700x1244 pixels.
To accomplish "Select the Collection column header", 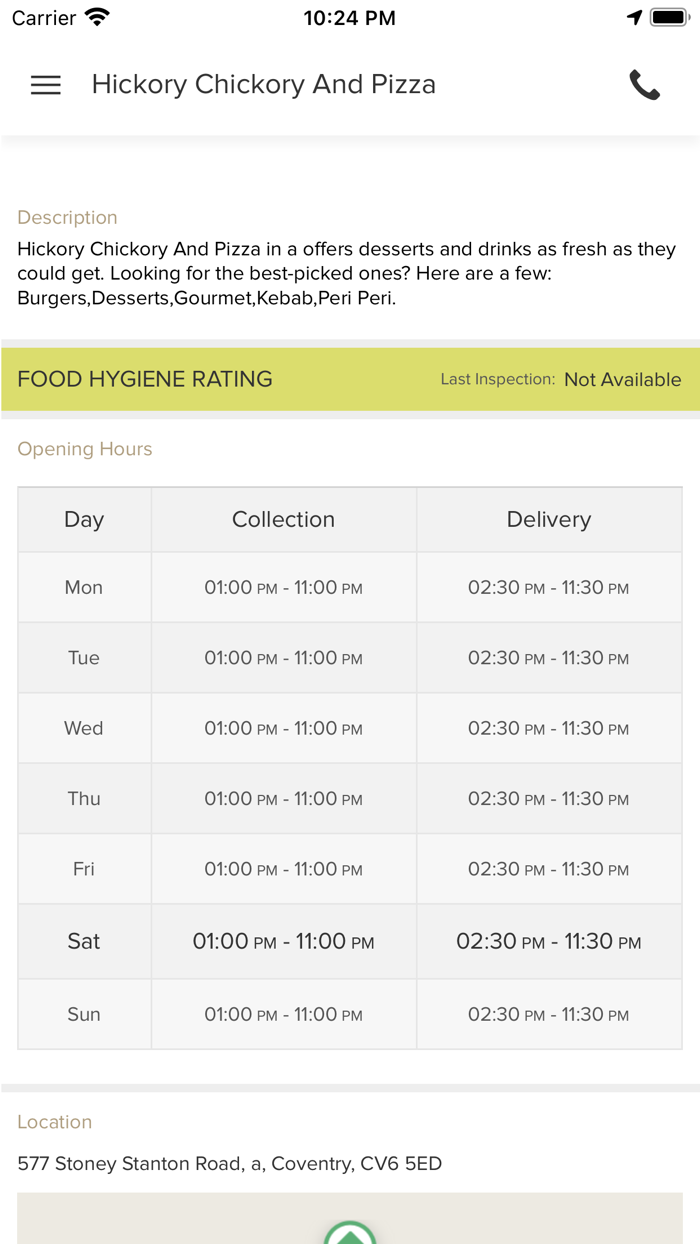I will pyautogui.click(x=283, y=519).
